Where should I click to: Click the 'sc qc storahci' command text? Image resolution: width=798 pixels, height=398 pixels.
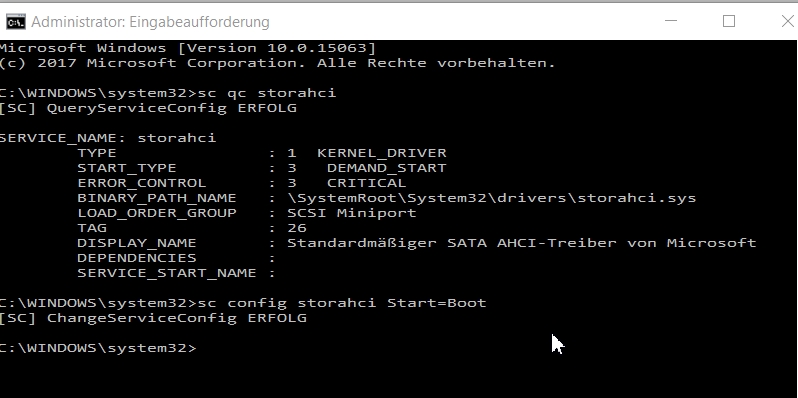[267, 93]
